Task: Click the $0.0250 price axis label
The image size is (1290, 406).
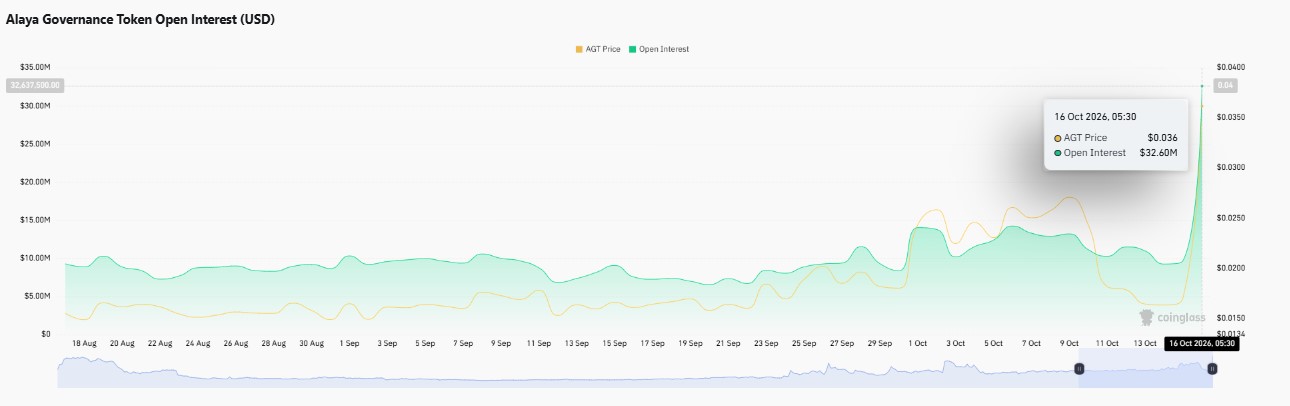Action: click(x=1230, y=217)
